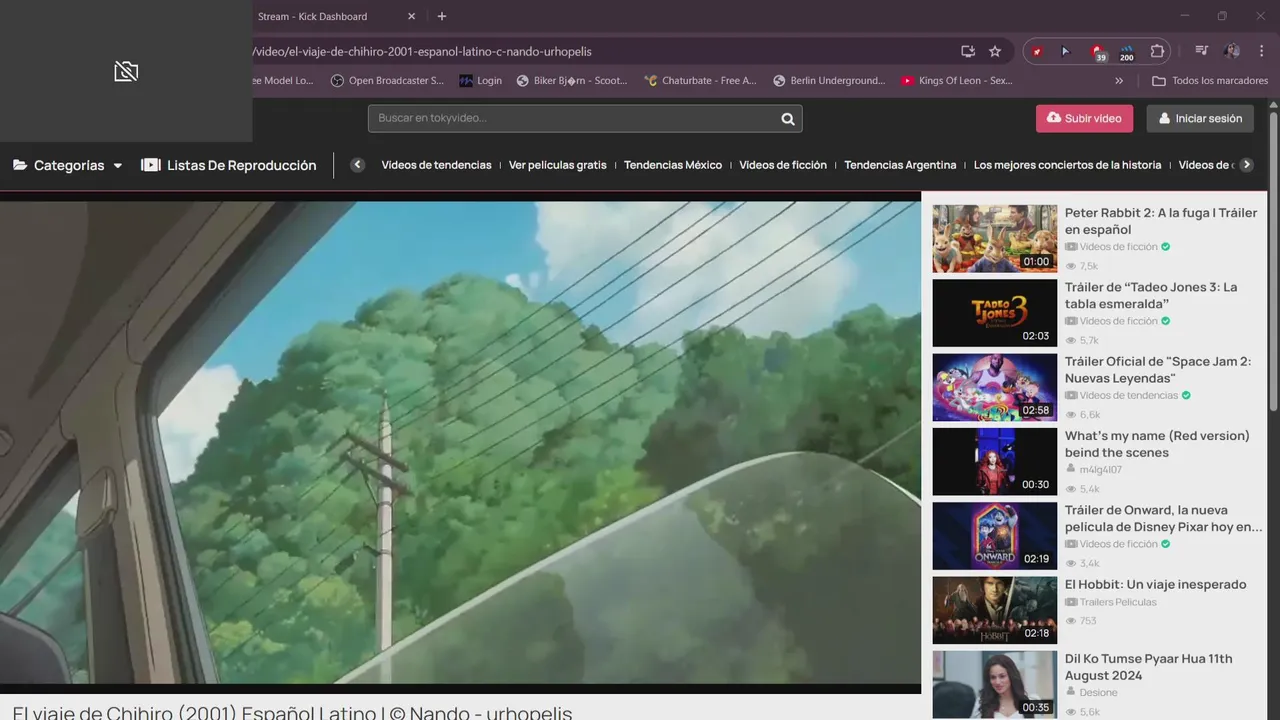Click the bookmark star icon in address bar
The image size is (1280, 720).
click(995, 51)
